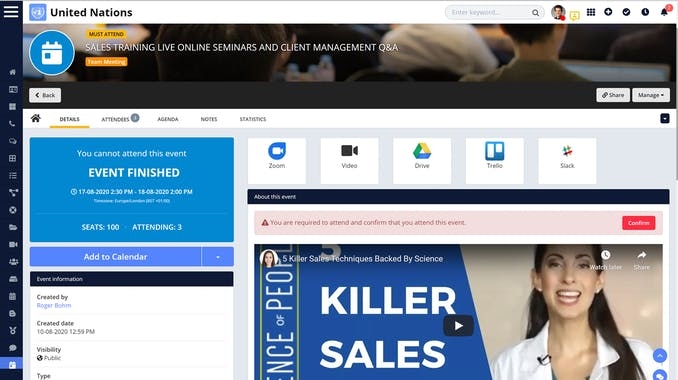Click the United Nations logo icon
This screenshot has width=678, height=380.
(38, 12)
